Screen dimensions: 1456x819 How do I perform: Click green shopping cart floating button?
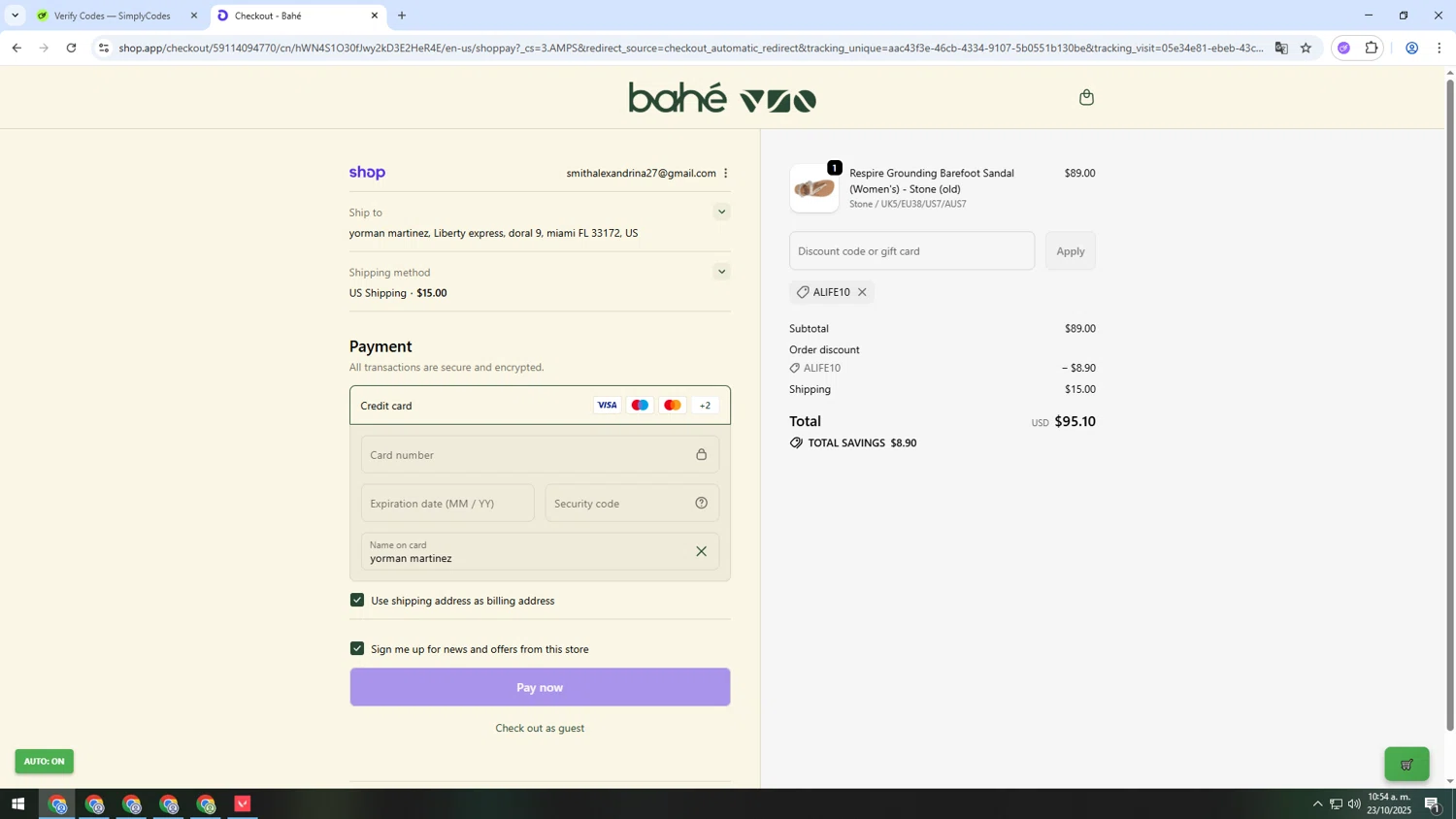pos(1406,765)
